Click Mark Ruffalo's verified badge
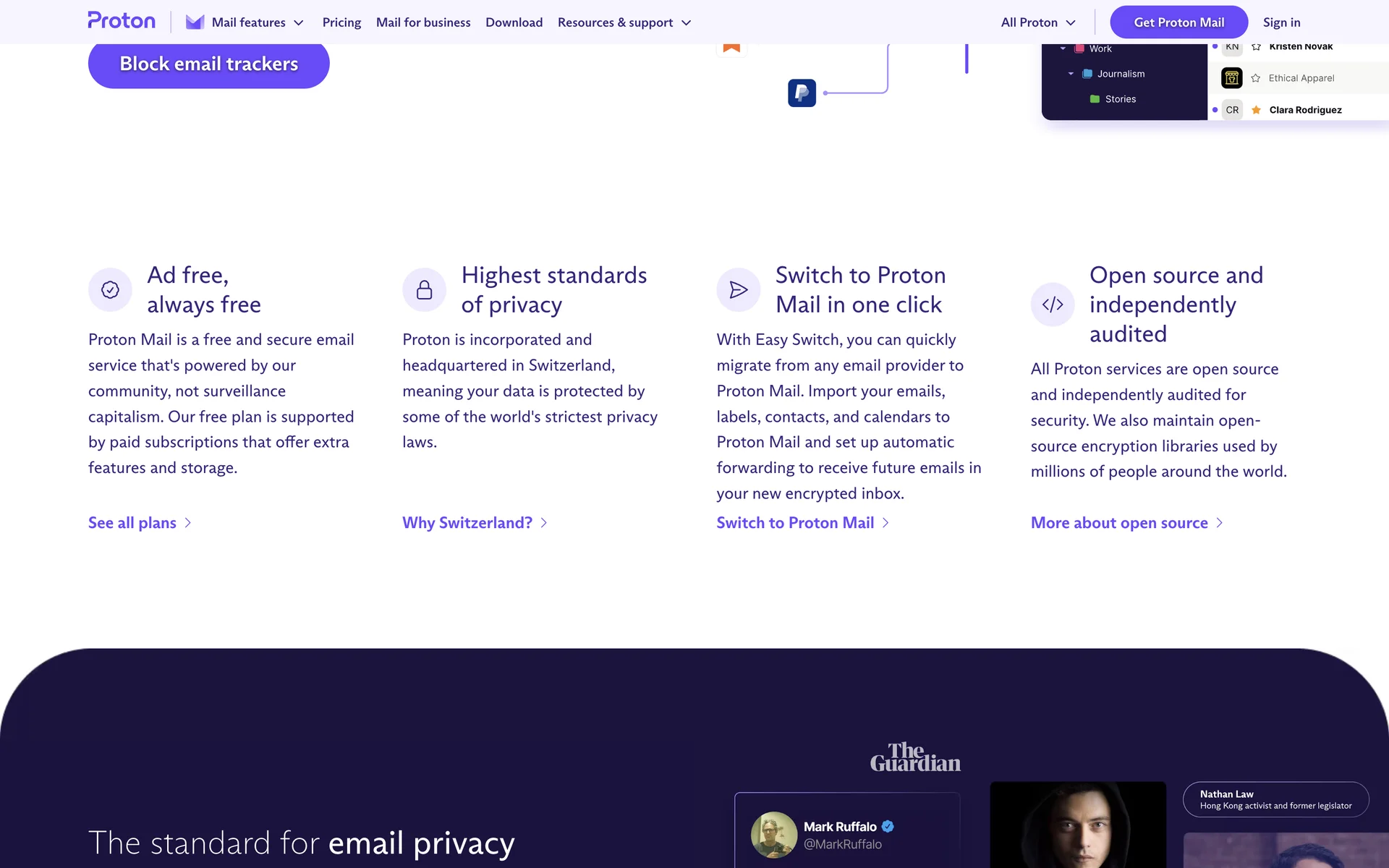The image size is (1389, 868). 888,826
